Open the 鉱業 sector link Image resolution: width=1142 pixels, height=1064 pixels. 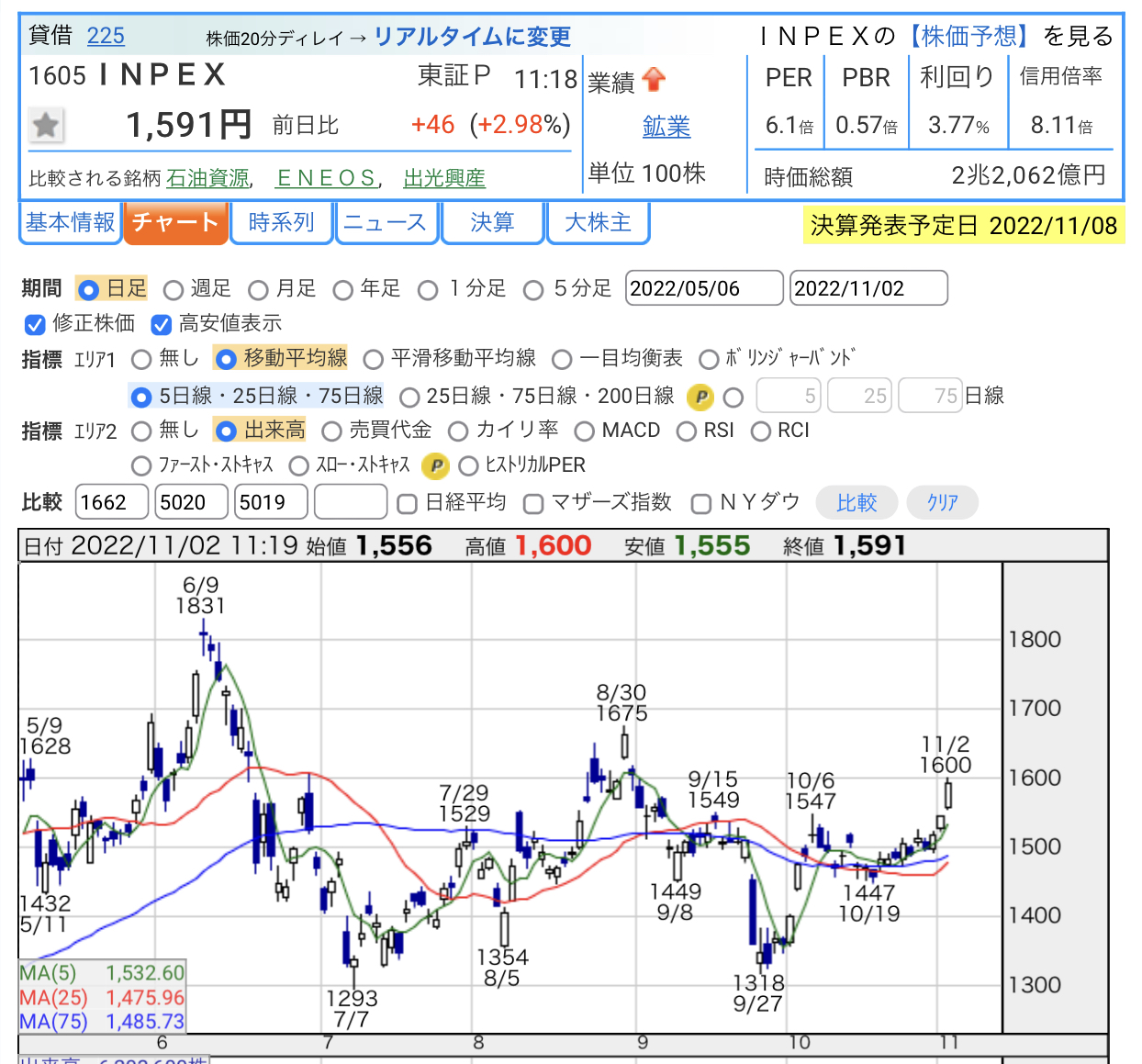666,127
